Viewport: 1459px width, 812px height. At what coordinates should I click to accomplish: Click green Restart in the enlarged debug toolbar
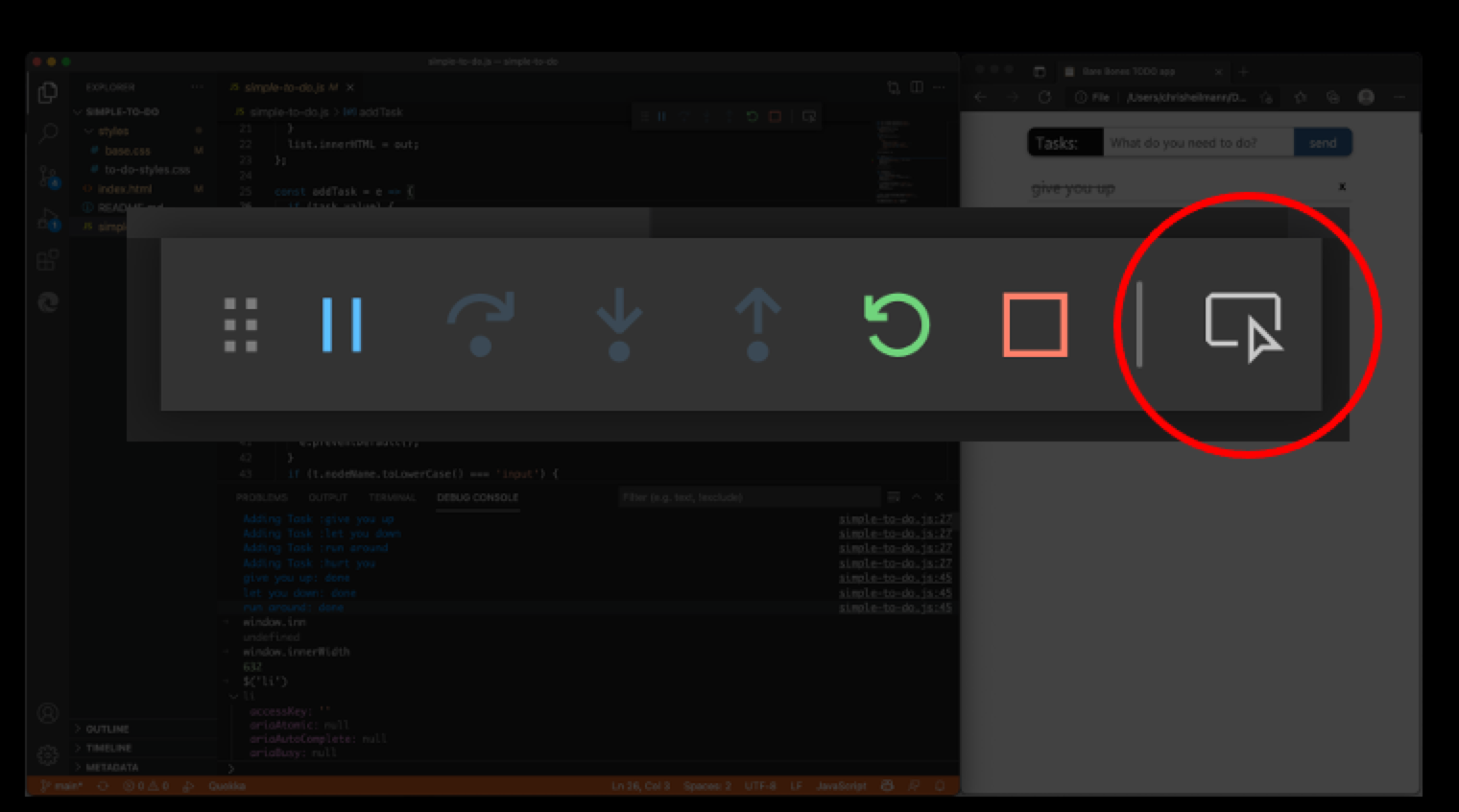(897, 324)
